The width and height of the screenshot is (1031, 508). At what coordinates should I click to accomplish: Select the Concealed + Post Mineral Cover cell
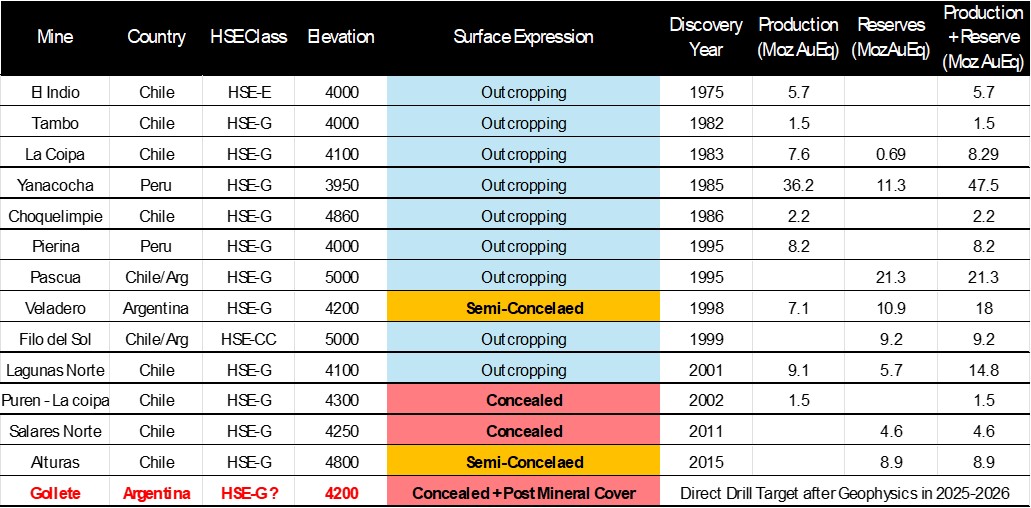coord(523,493)
